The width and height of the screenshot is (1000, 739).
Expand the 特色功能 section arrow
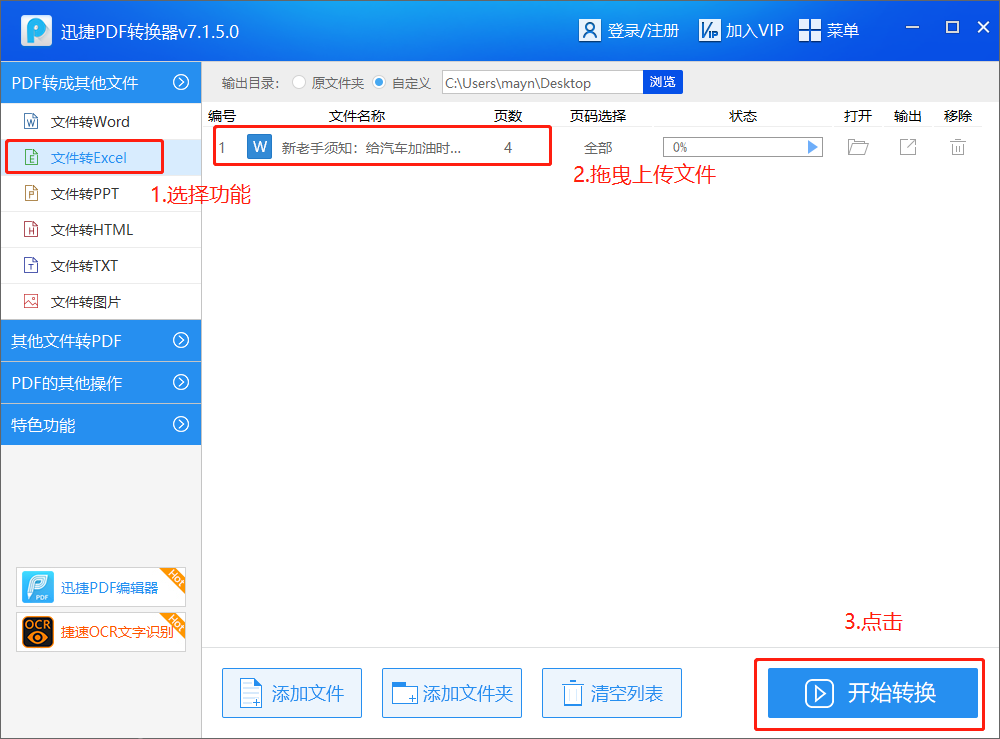(181, 425)
